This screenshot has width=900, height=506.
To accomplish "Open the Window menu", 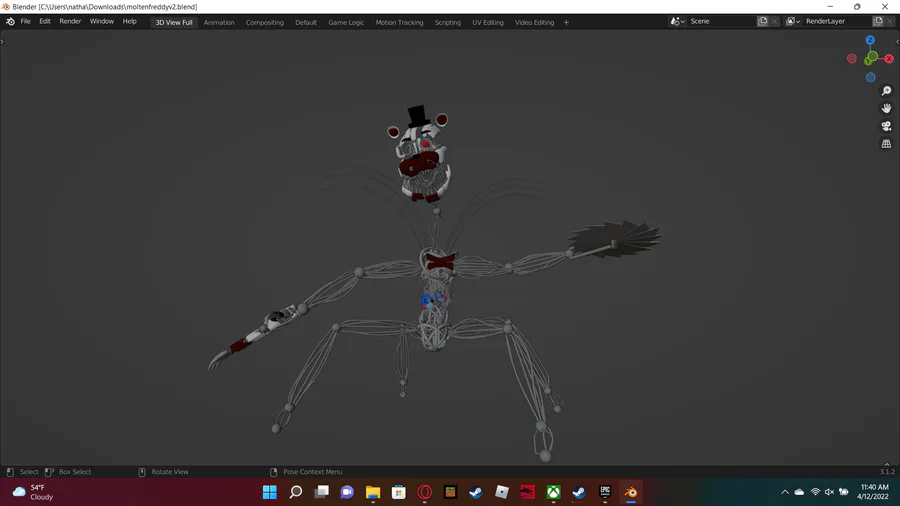I will point(102,22).
